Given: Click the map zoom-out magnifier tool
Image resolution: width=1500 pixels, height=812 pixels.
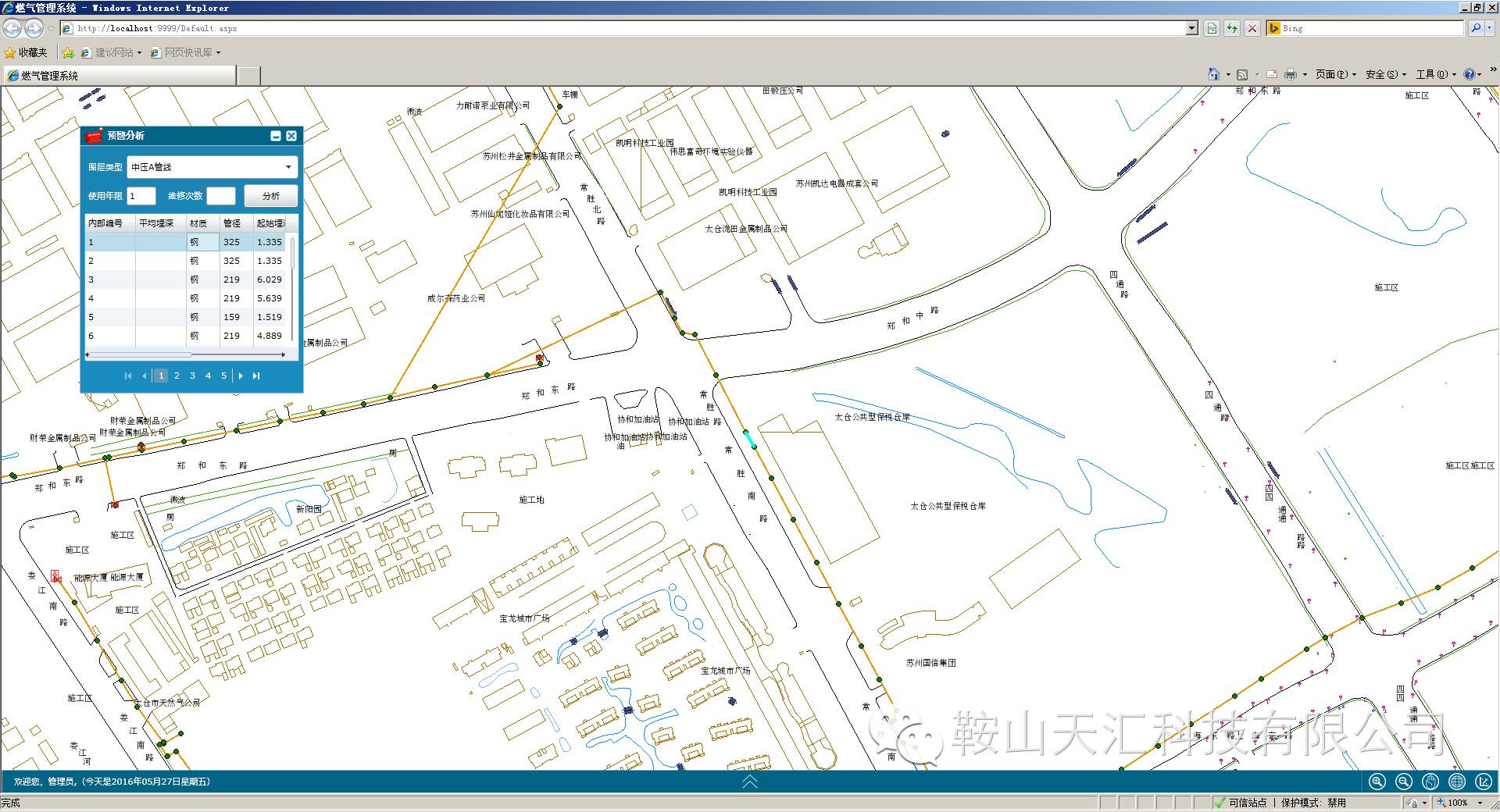Looking at the screenshot, I should pos(1404,782).
